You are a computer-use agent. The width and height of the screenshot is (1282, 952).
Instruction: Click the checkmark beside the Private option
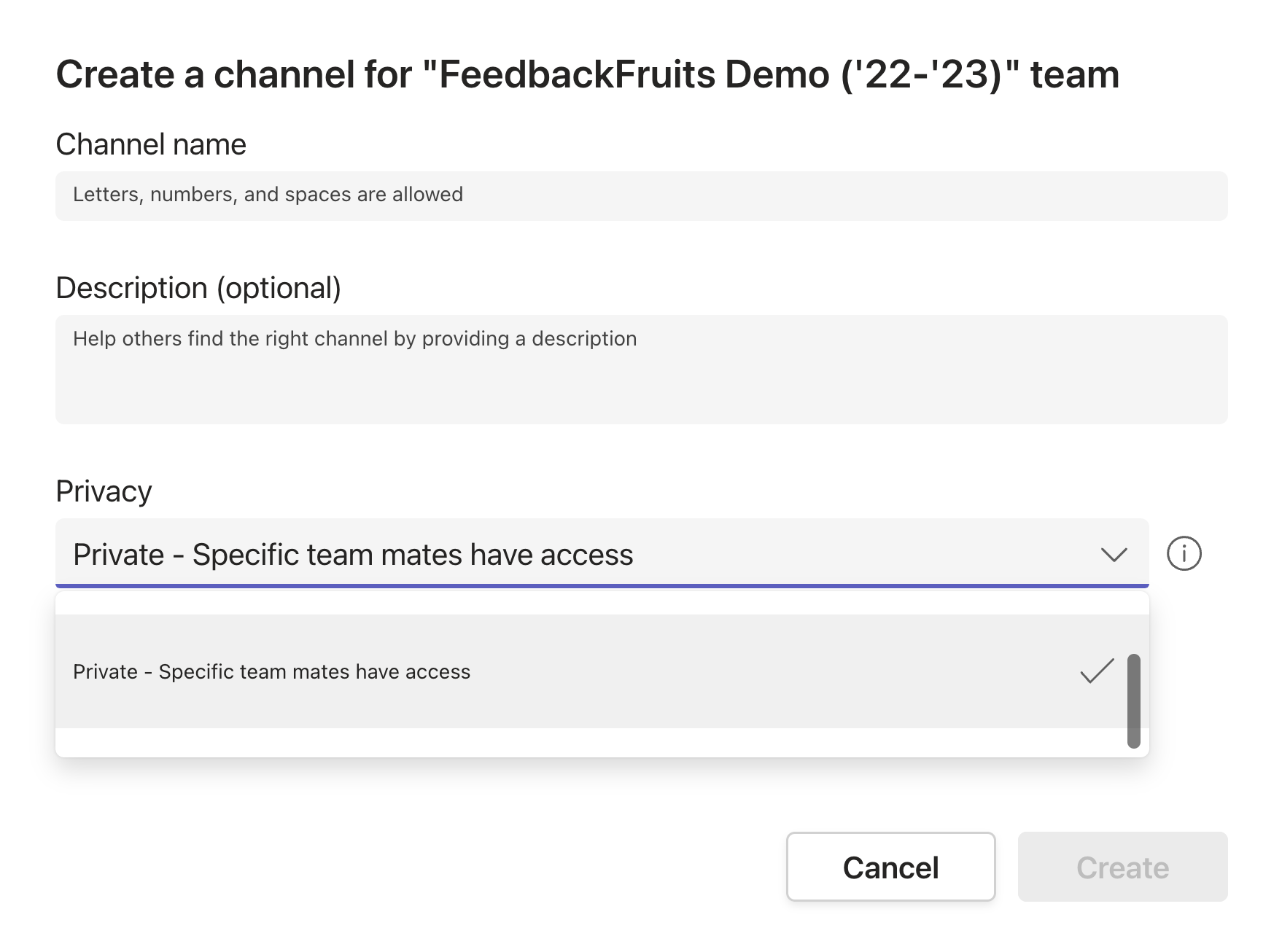click(1096, 671)
